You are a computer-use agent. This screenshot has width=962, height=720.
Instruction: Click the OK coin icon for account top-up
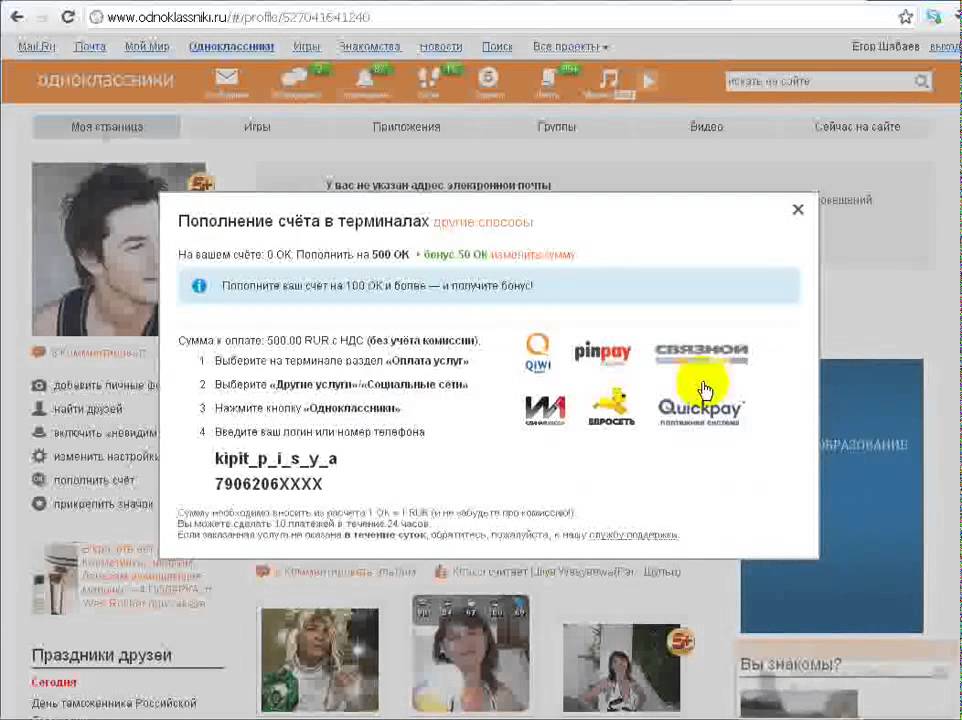(39, 480)
